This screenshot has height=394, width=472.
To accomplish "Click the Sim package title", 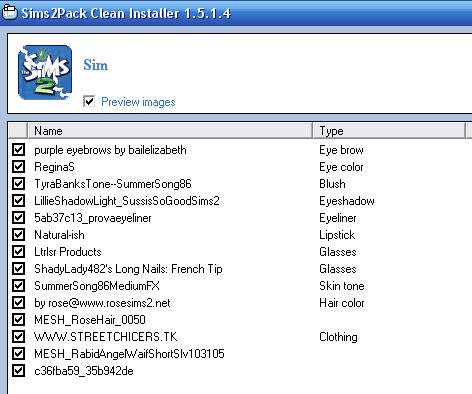I will click(x=96, y=65).
